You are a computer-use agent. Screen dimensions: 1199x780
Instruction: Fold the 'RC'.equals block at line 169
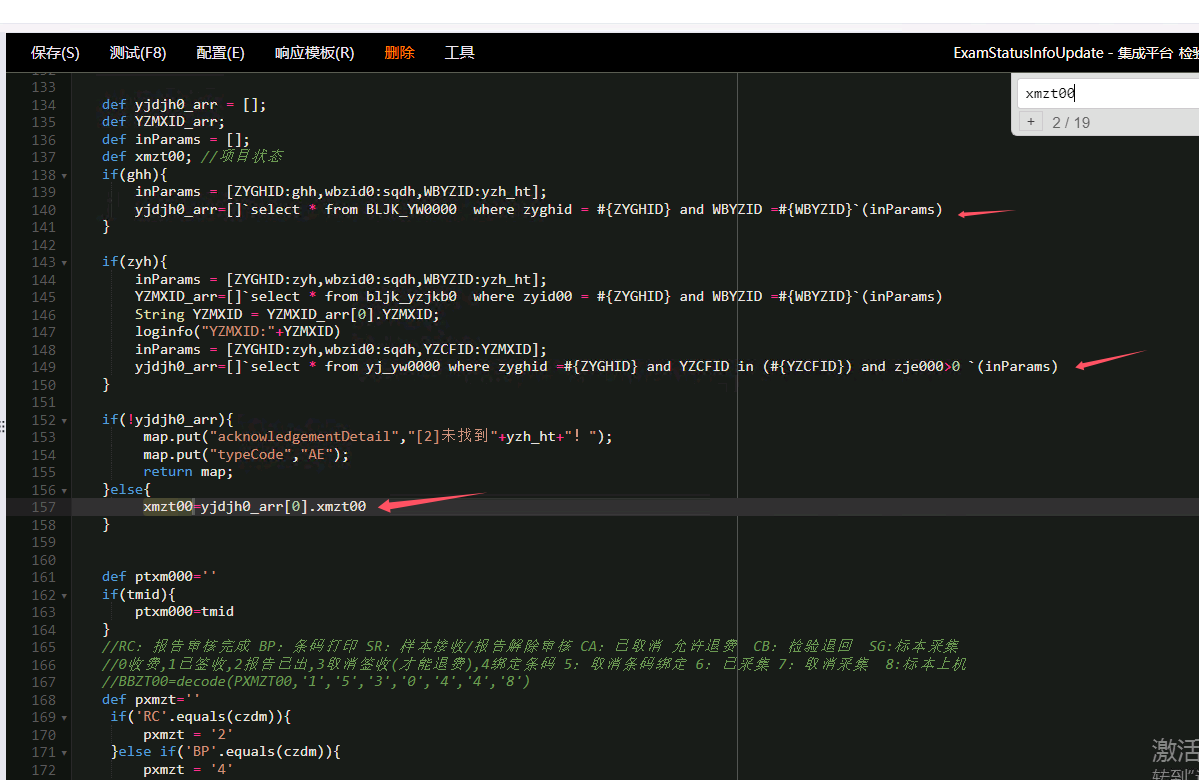(x=65, y=717)
